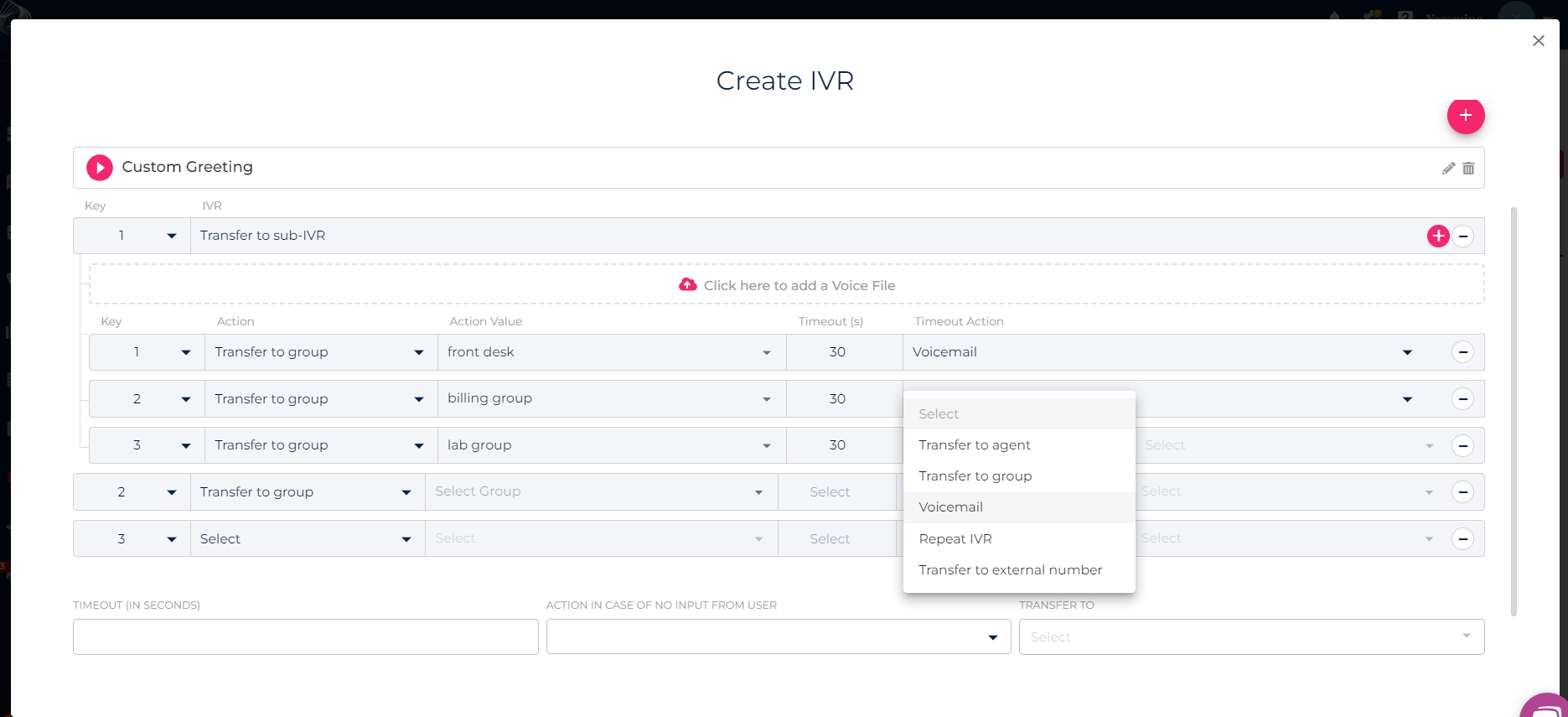This screenshot has height=717, width=1568.
Task: Pick Transfer to external number option
Action: tap(1010, 570)
